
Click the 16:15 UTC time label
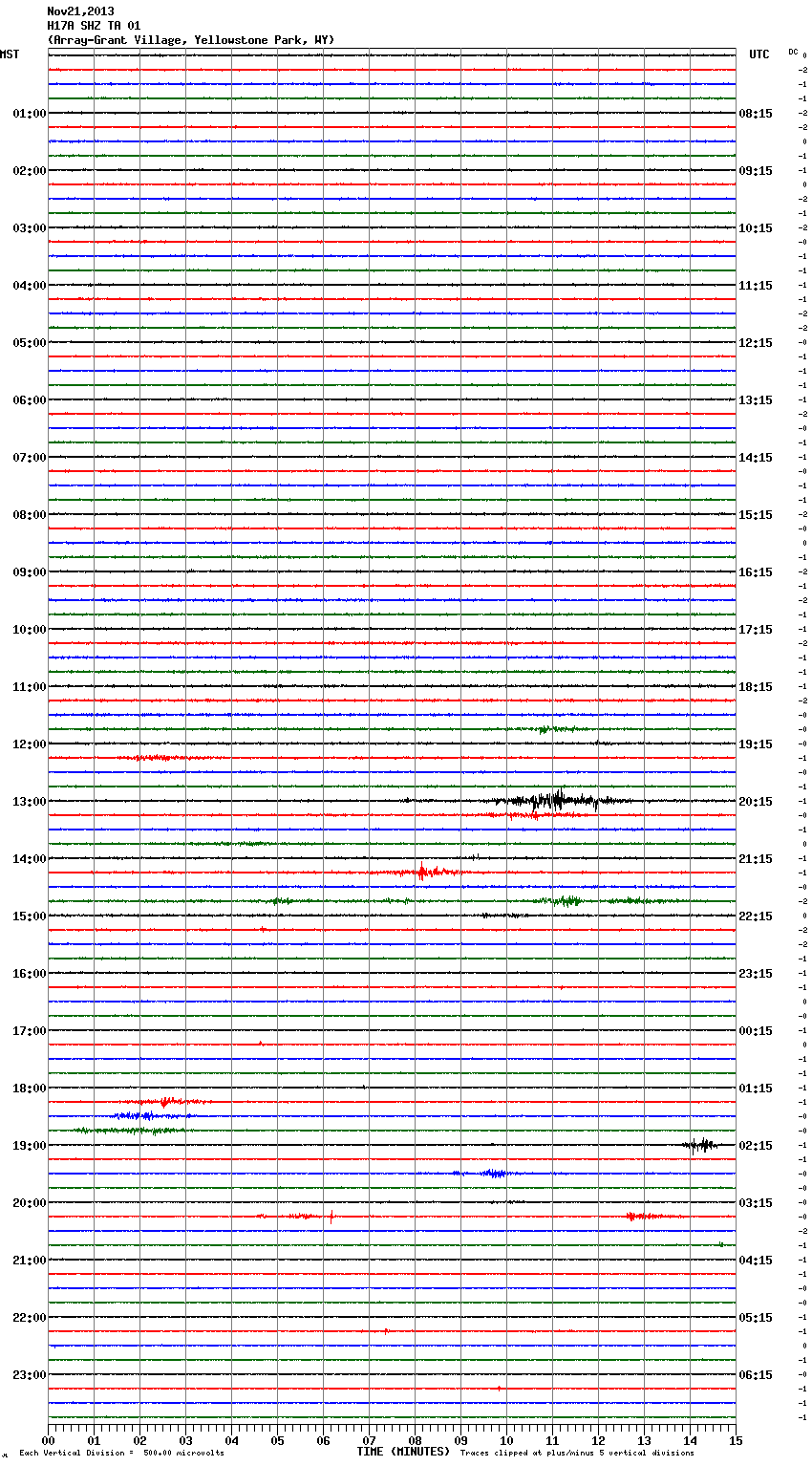click(756, 572)
